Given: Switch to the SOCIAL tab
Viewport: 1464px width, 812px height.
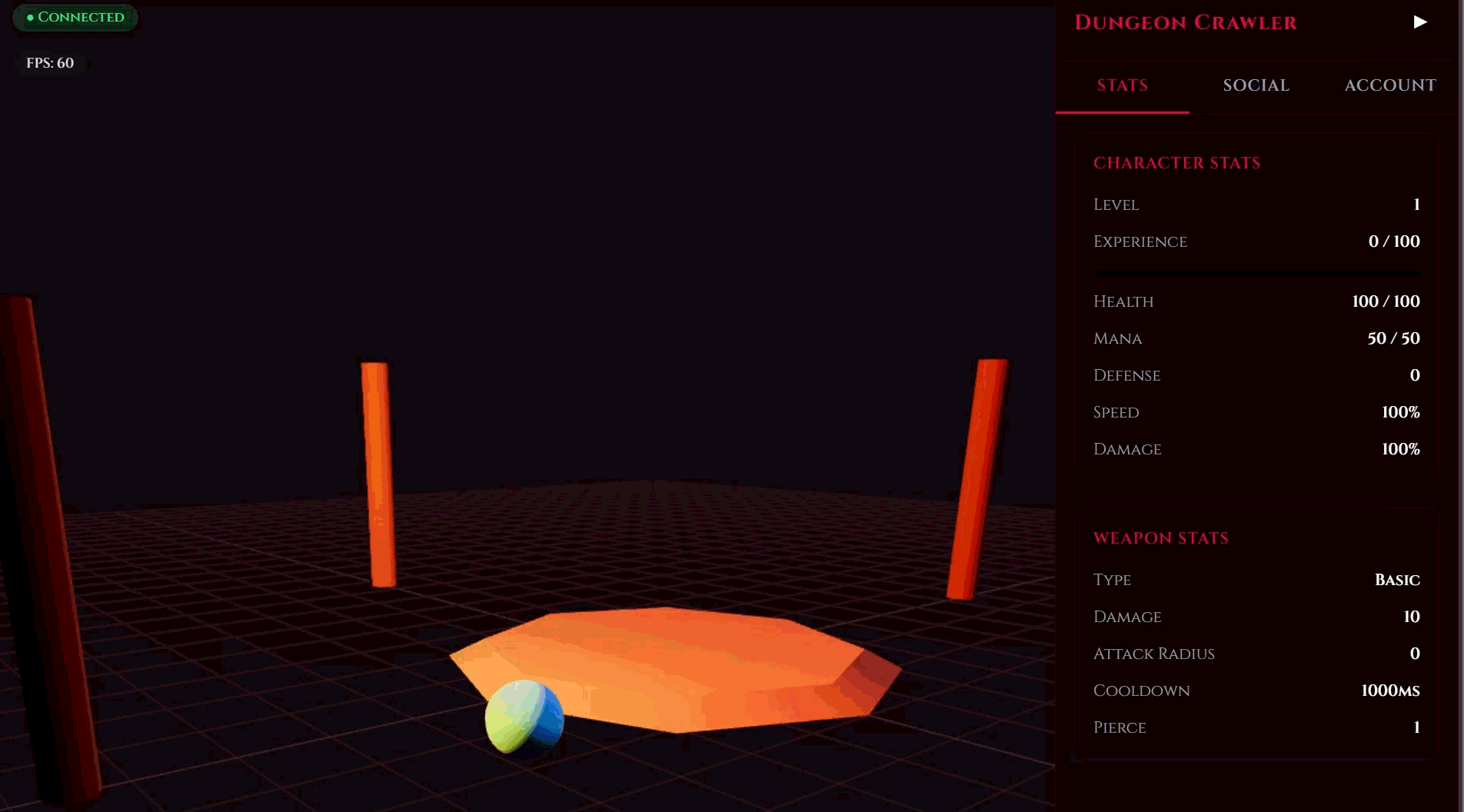Looking at the screenshot, I should tap(1256, 85).
